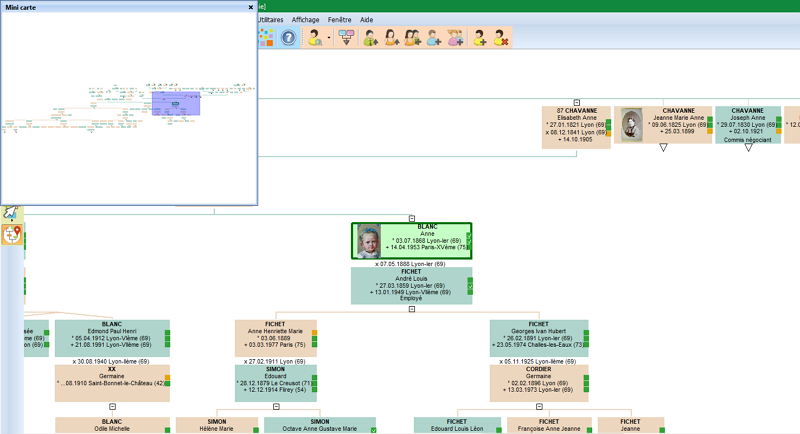Click the checkmark indicator on Octave Simon's card
Image resolution: width=800 pixels, height=434 pixels.
pyautogui.click(x=373, y=430)
